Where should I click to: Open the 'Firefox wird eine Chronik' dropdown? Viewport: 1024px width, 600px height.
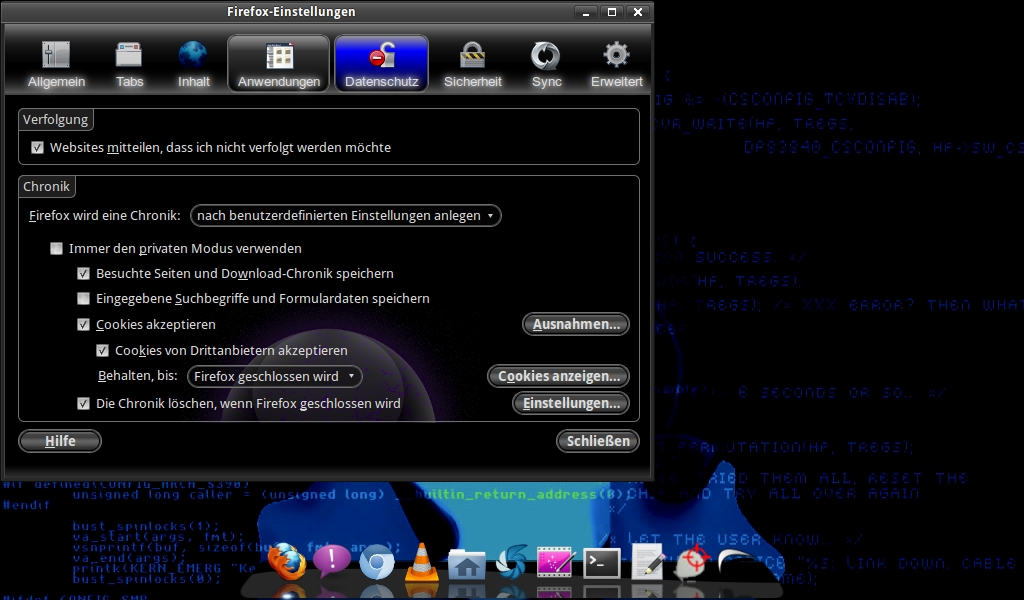(x=345, y=215)
